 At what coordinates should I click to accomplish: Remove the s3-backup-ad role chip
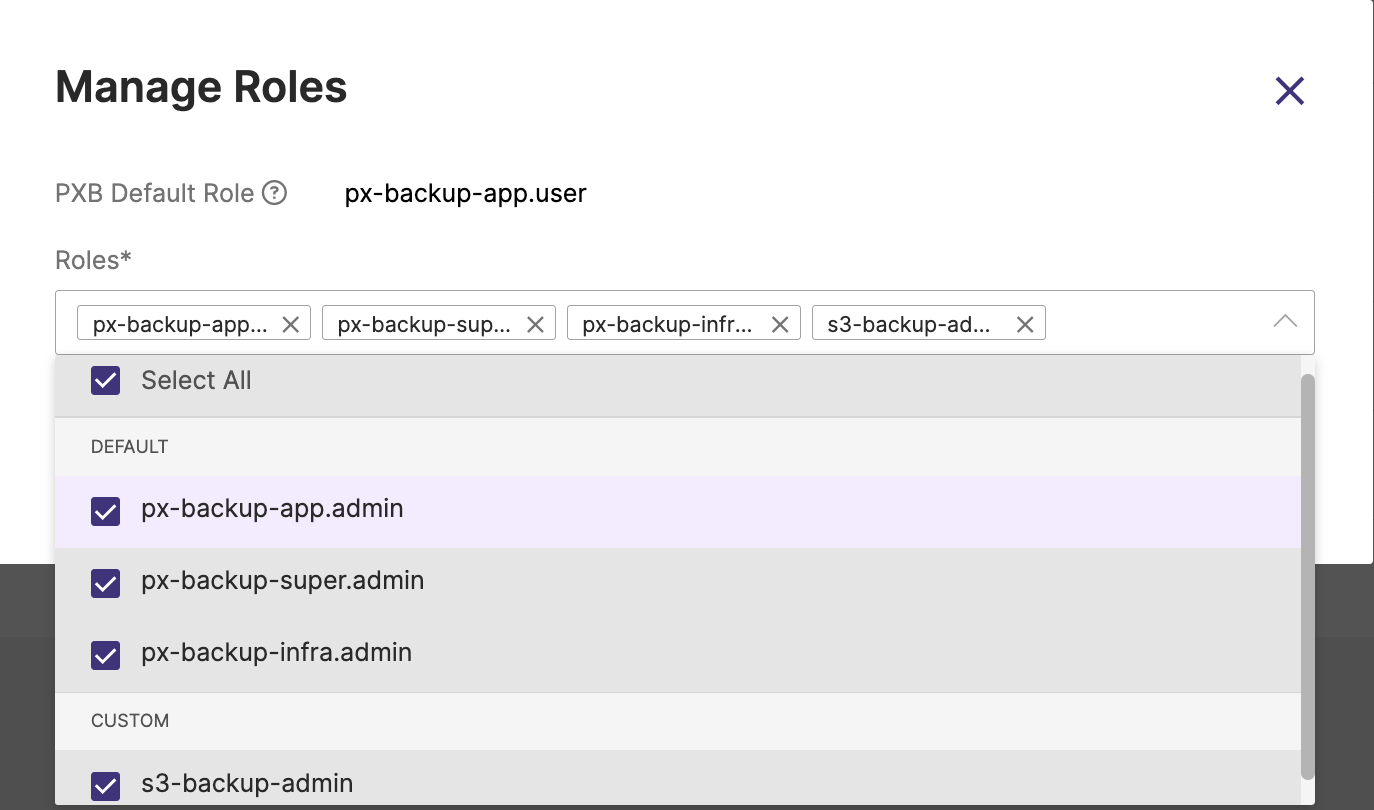point(1025,324)
